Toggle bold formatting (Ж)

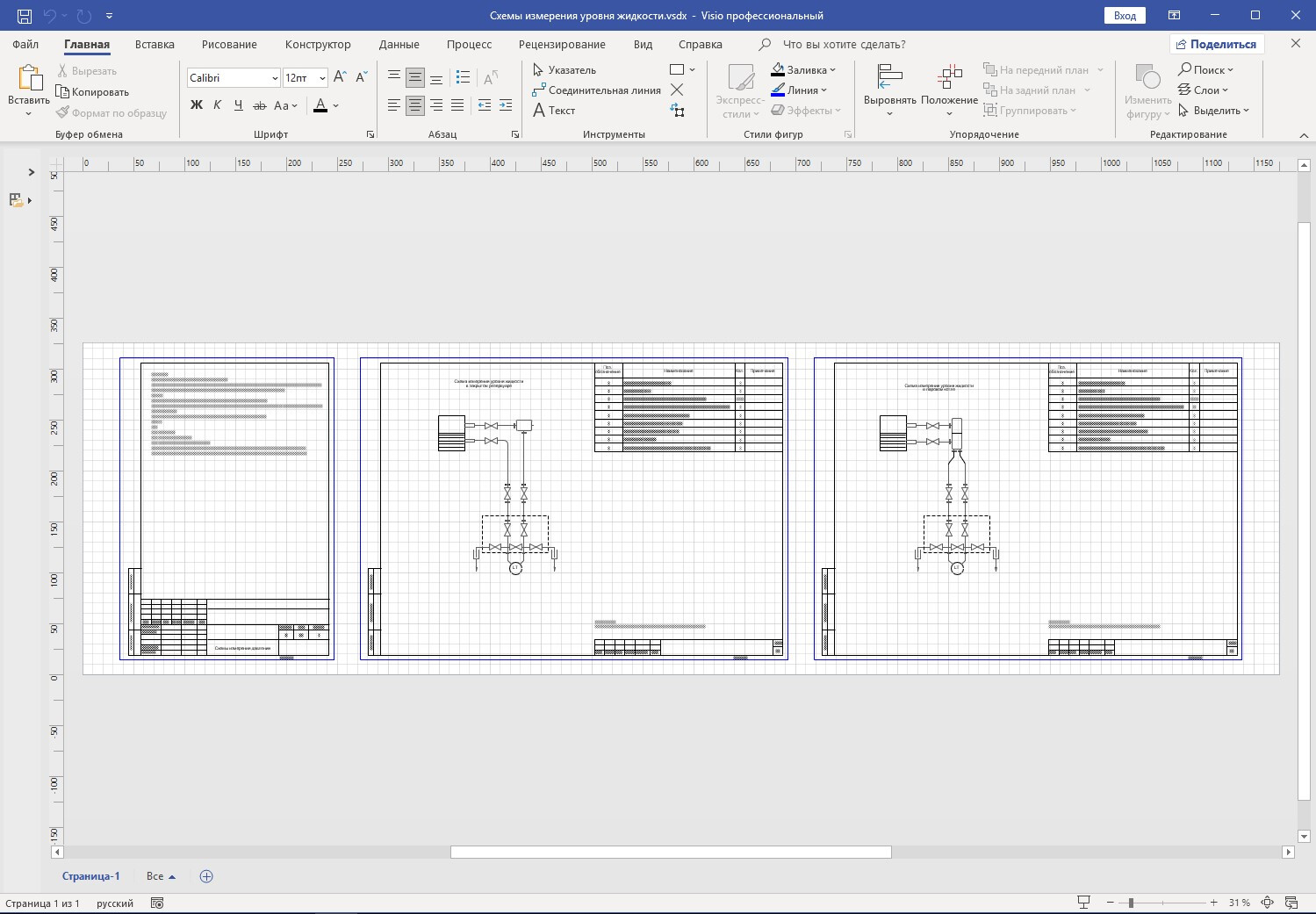tap(197, 105)
